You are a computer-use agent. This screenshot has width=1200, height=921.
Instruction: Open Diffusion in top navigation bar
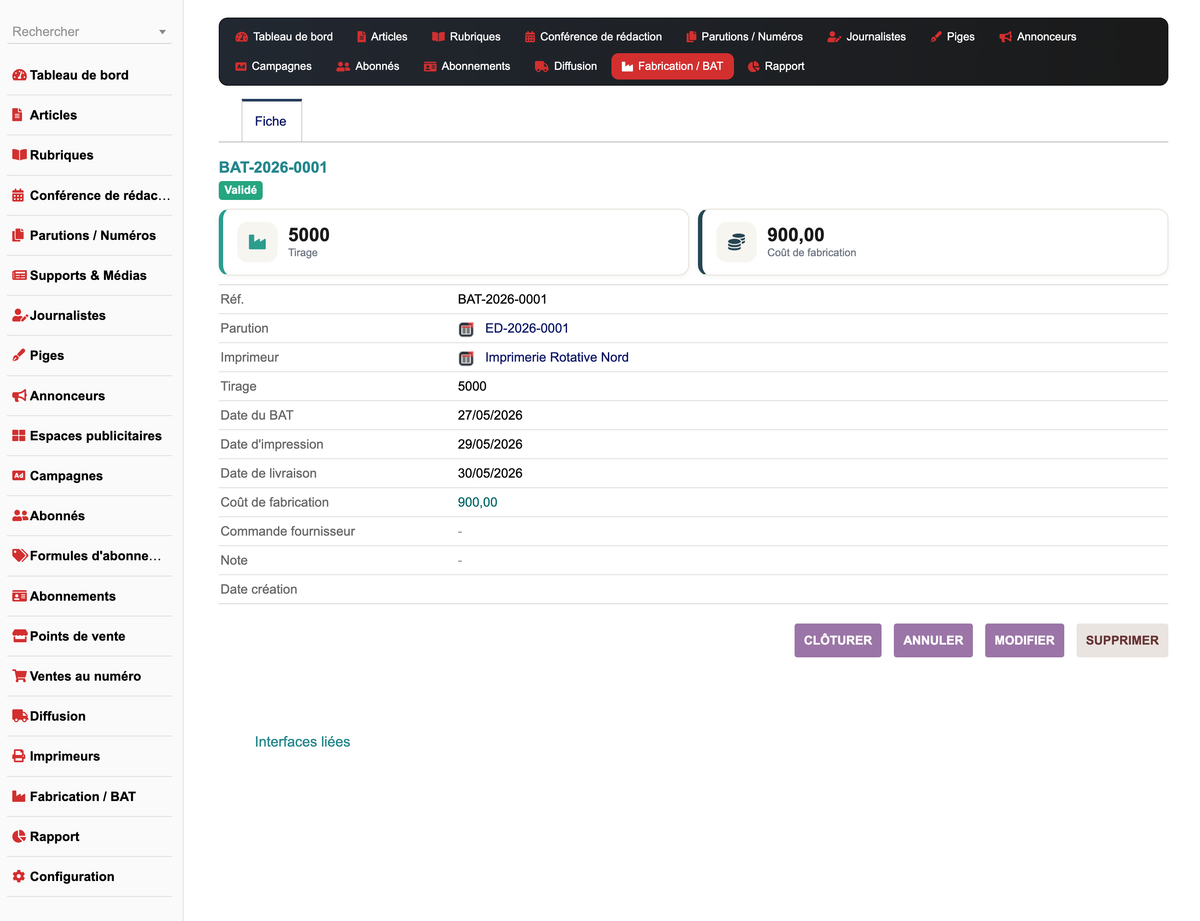[x=566, y=66]
